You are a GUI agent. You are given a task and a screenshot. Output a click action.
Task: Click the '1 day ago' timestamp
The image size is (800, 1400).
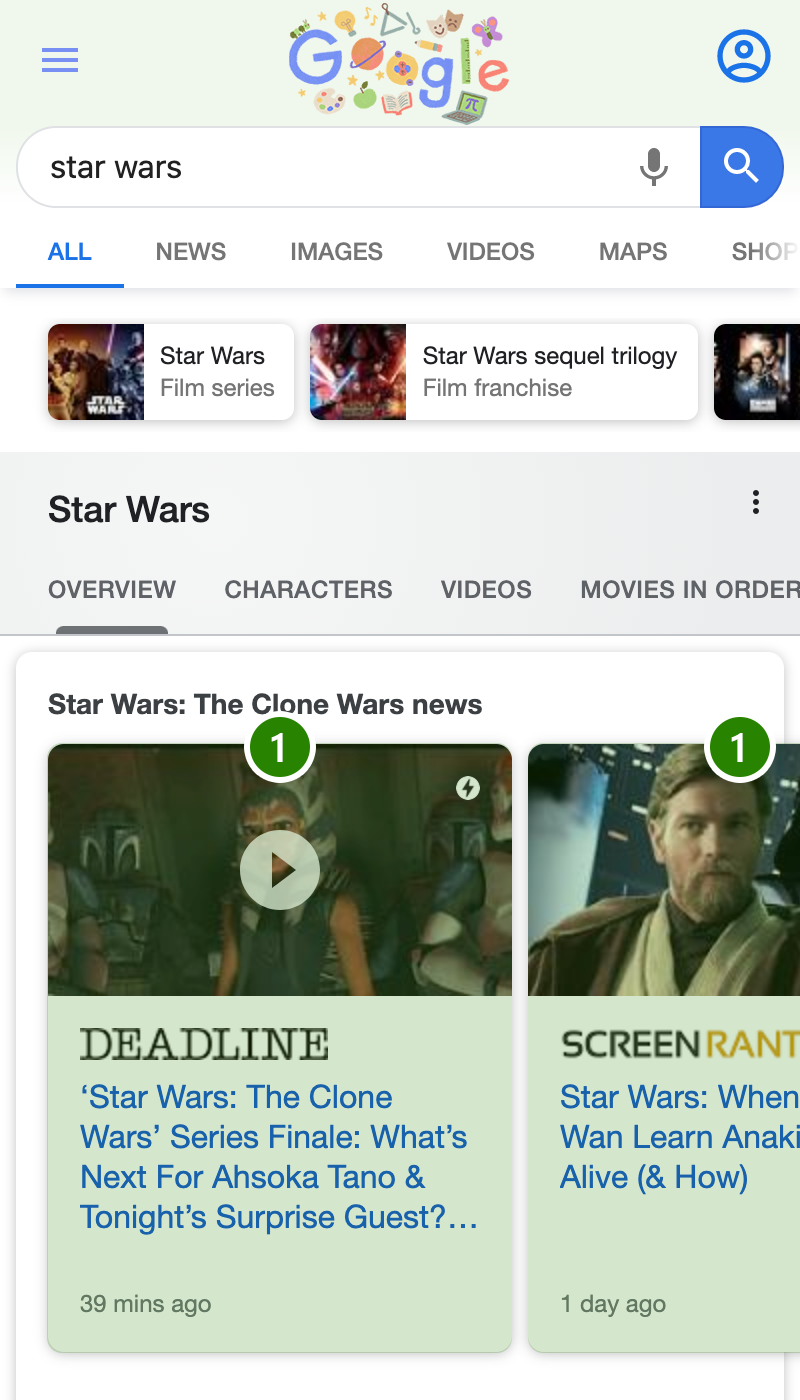tap(613, 1304)
